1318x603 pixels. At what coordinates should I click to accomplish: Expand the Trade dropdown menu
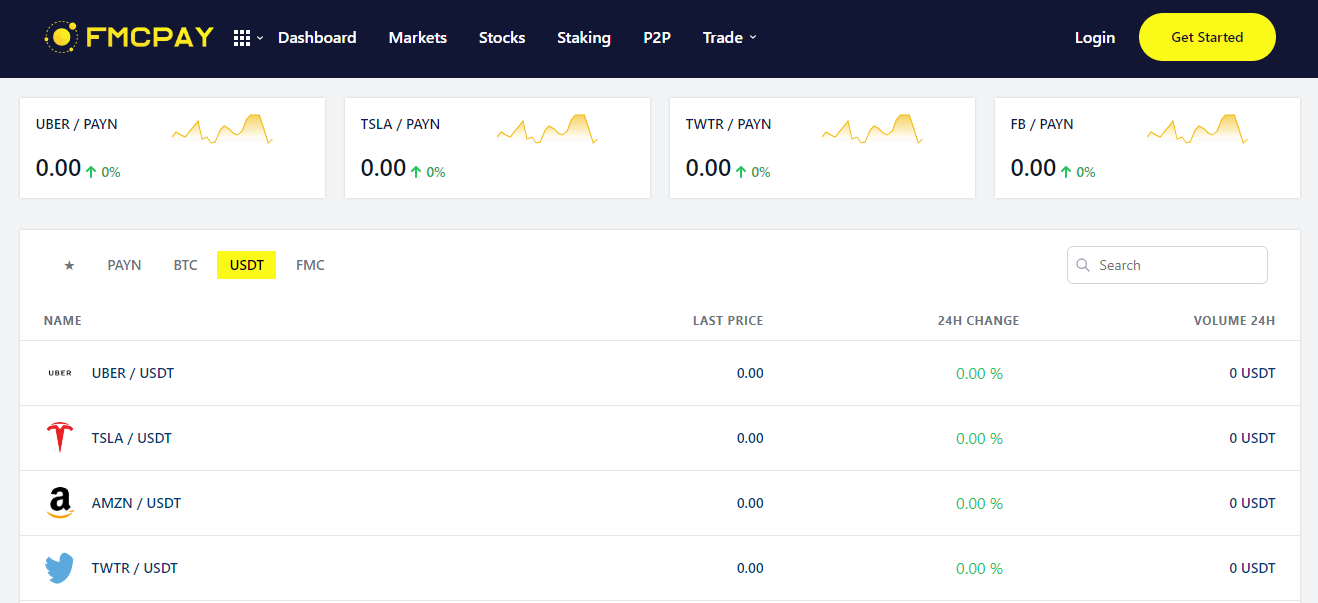[x=729, y=38]
